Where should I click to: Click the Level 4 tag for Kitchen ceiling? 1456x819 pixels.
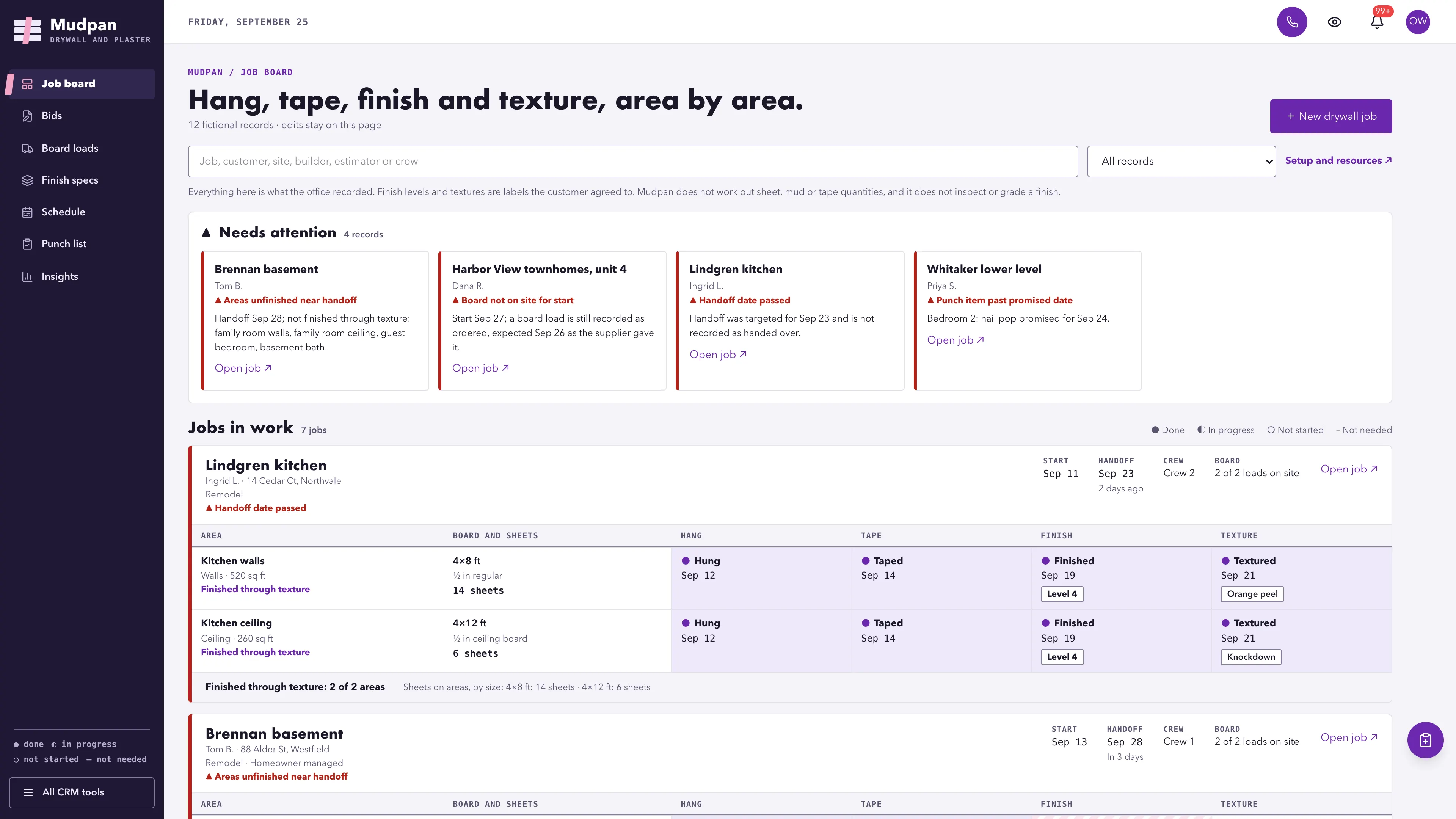[1062, 657]
